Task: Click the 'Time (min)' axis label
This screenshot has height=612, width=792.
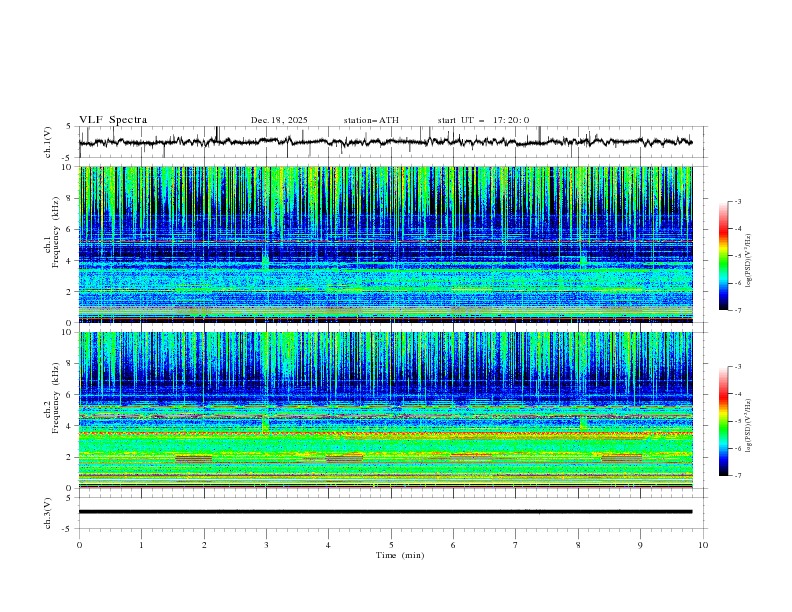Action: click(x=400, y=555)
